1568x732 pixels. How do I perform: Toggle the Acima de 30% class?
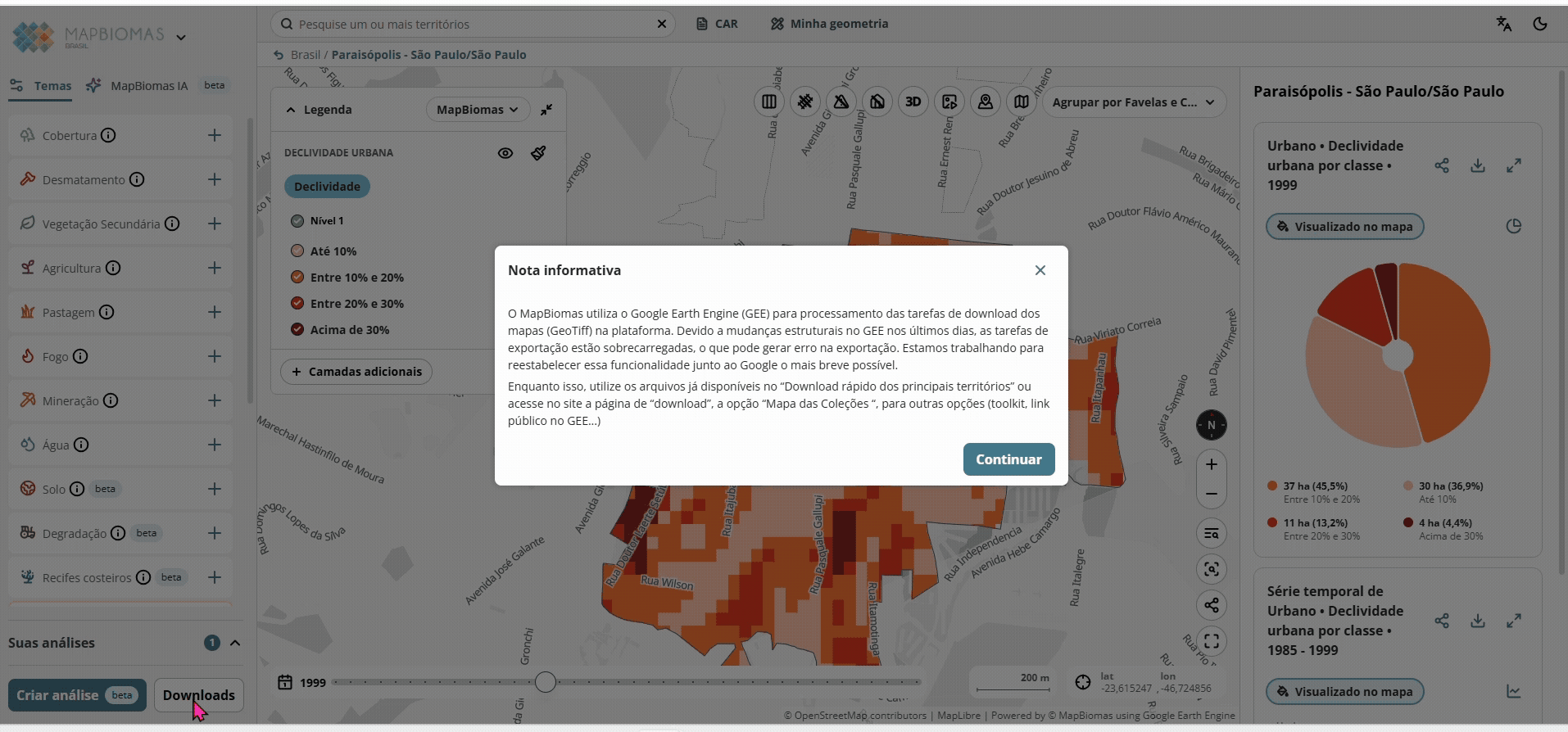pos(297,330)
